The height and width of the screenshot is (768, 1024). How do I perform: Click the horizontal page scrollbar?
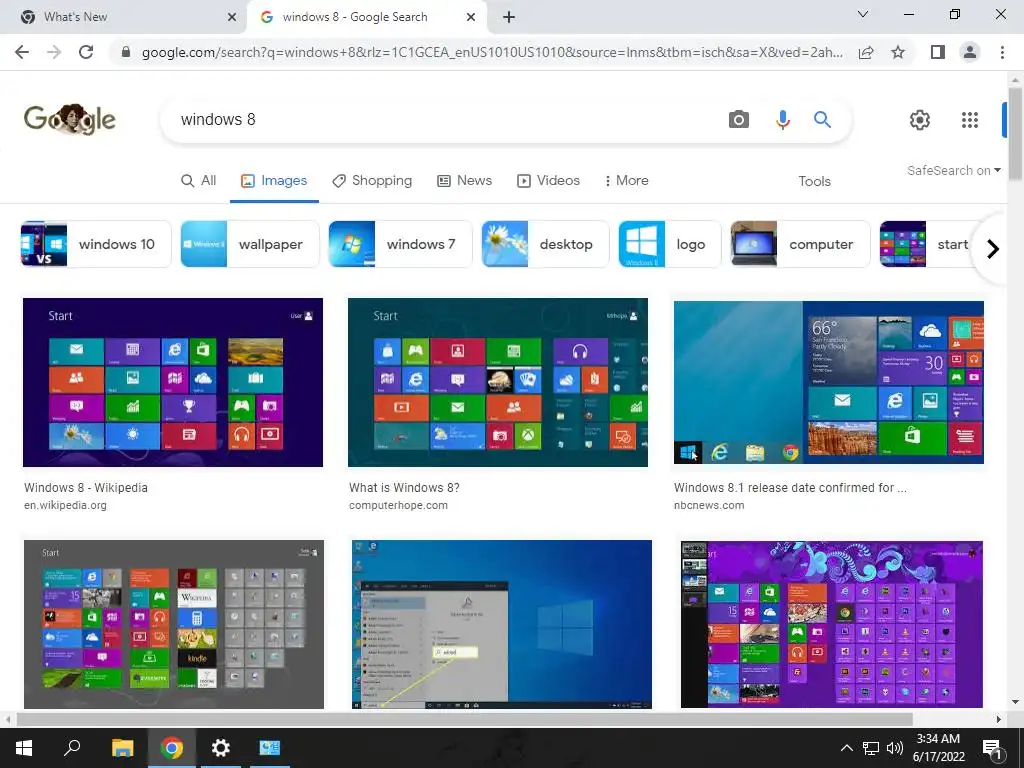tap(464, 719)
